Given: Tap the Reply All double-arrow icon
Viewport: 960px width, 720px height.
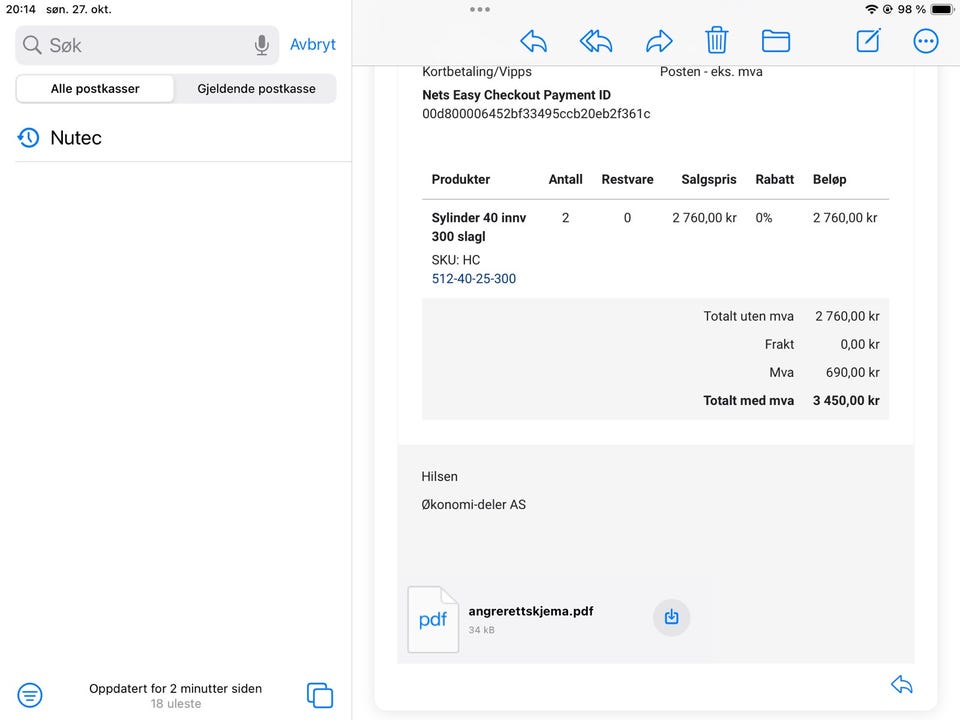Looking at the screenshot, I should click(x=596, y=41).
